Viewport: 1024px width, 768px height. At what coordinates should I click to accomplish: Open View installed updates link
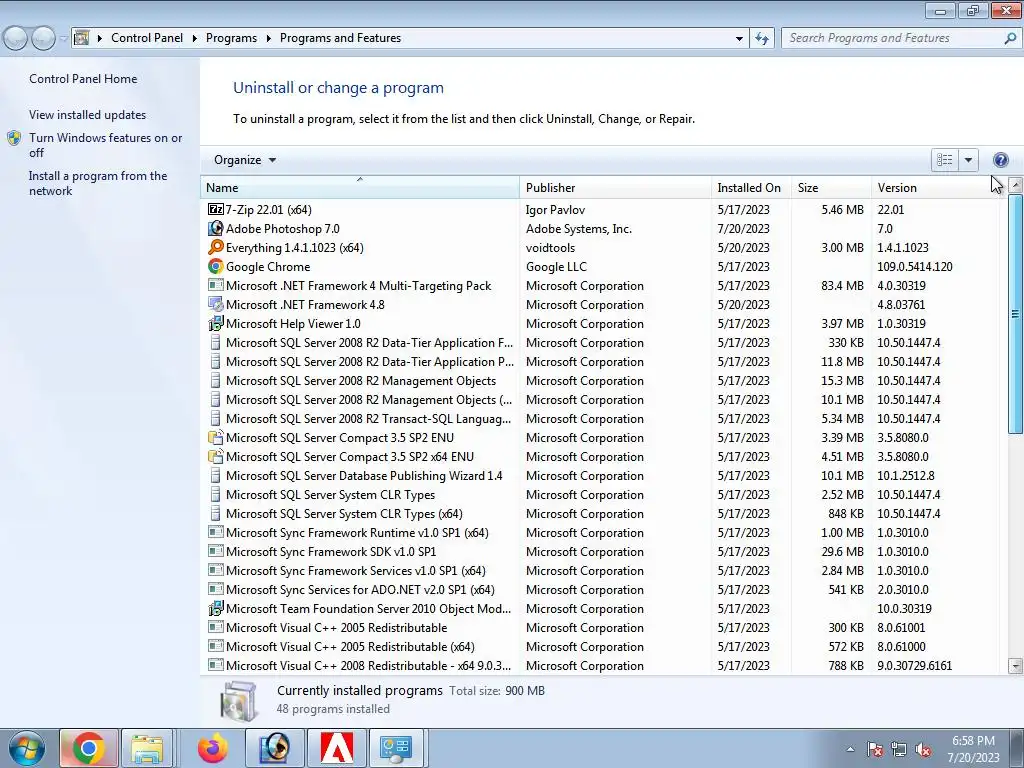coord(88,114)
